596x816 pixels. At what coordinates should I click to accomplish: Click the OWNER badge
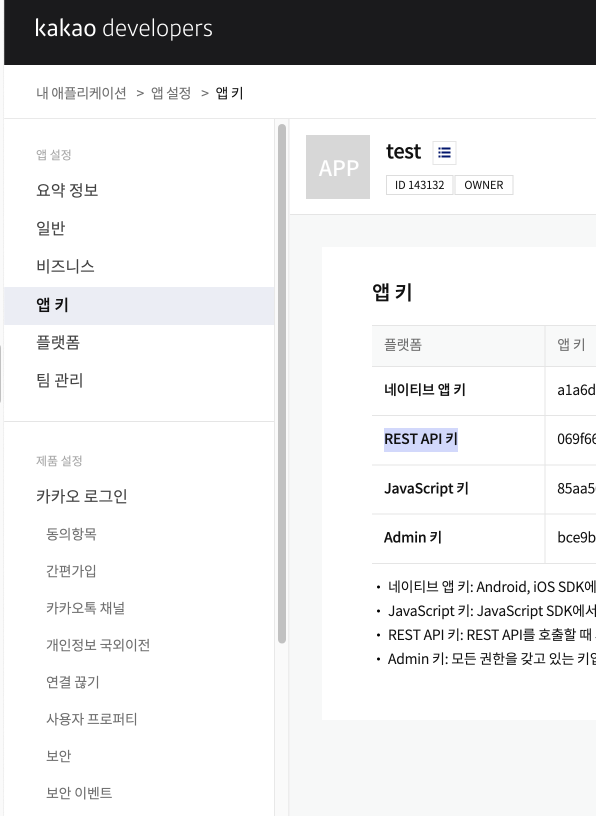click(484, 185)
